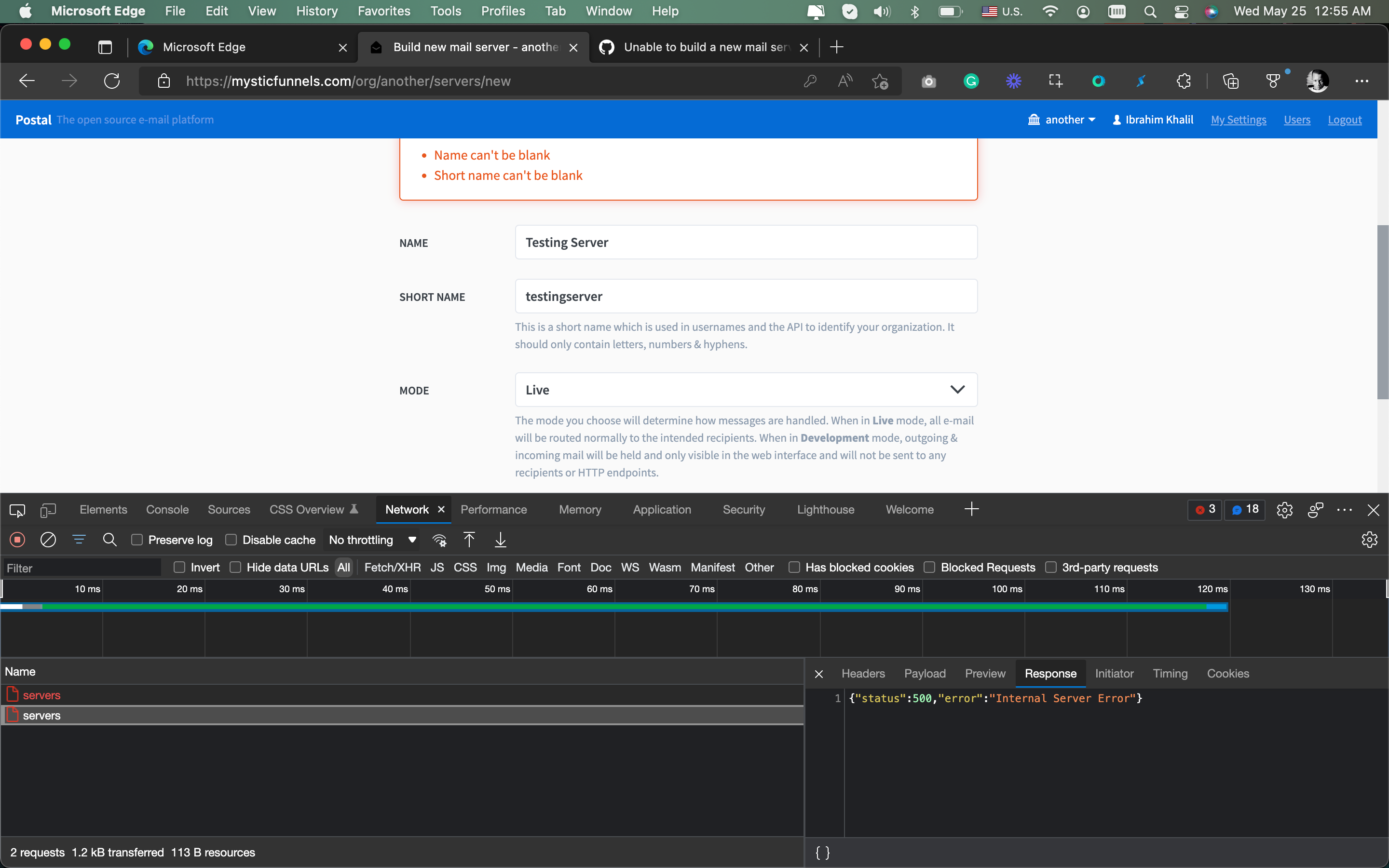The height and width of the screenshot is (868, 1389).
Task: Click the import HAR upload arrow
Action: (469, 540)
